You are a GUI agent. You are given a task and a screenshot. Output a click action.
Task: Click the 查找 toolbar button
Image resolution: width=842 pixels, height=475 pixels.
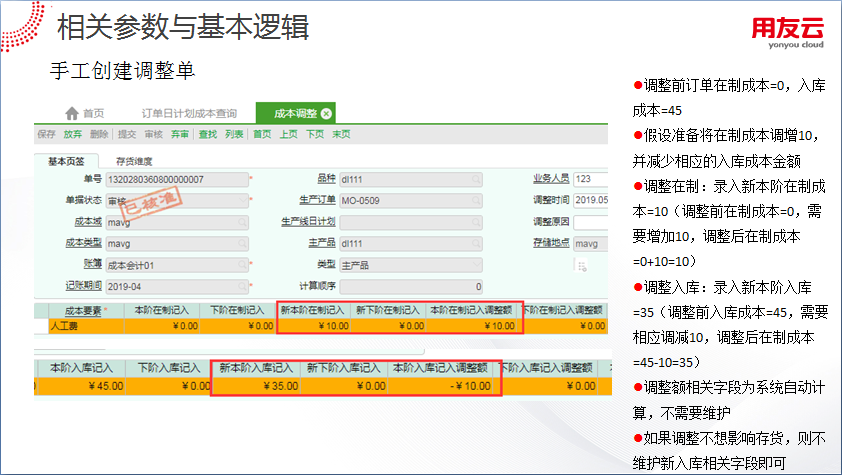click(207, 134)
